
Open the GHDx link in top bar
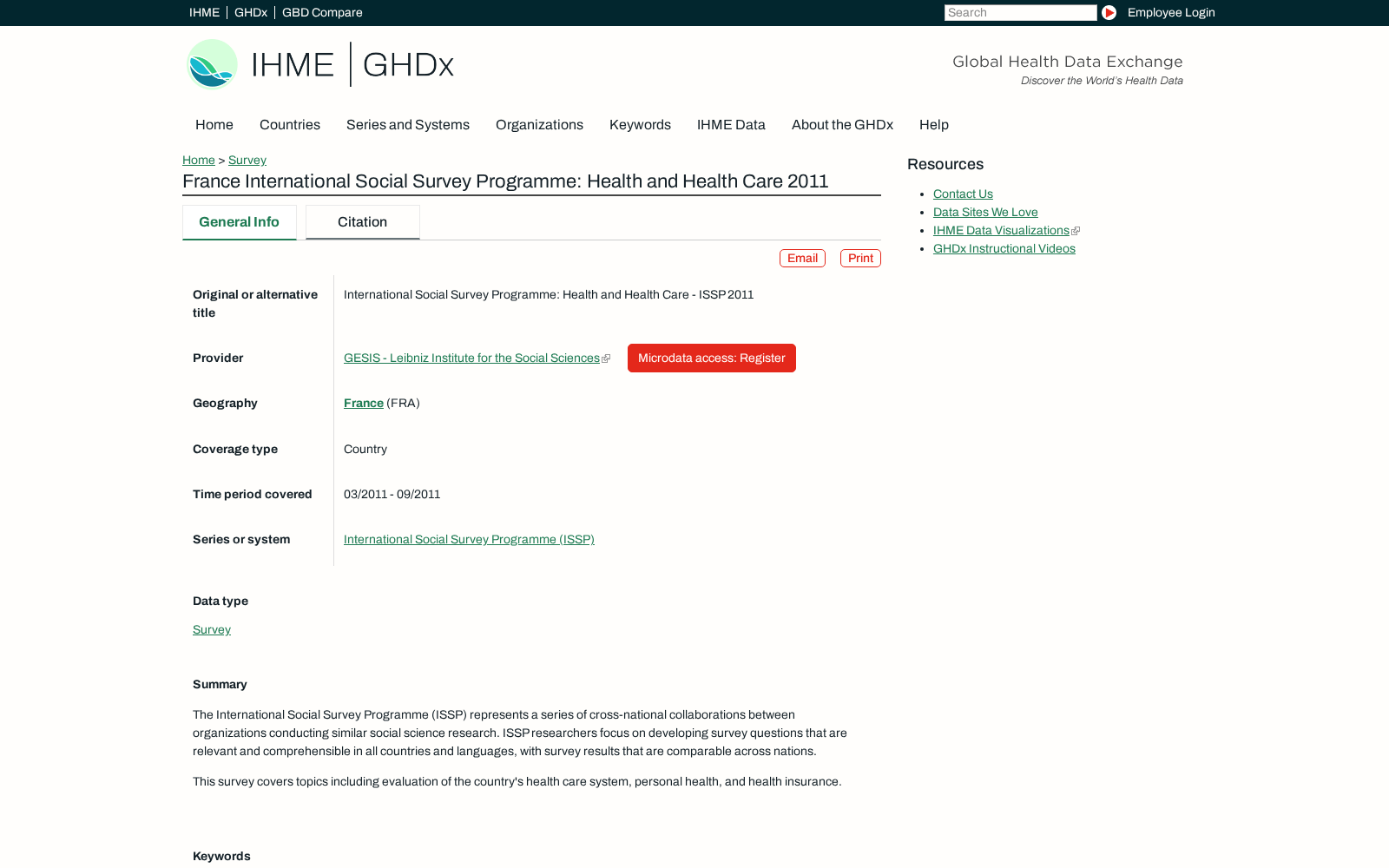pos(251,12)
